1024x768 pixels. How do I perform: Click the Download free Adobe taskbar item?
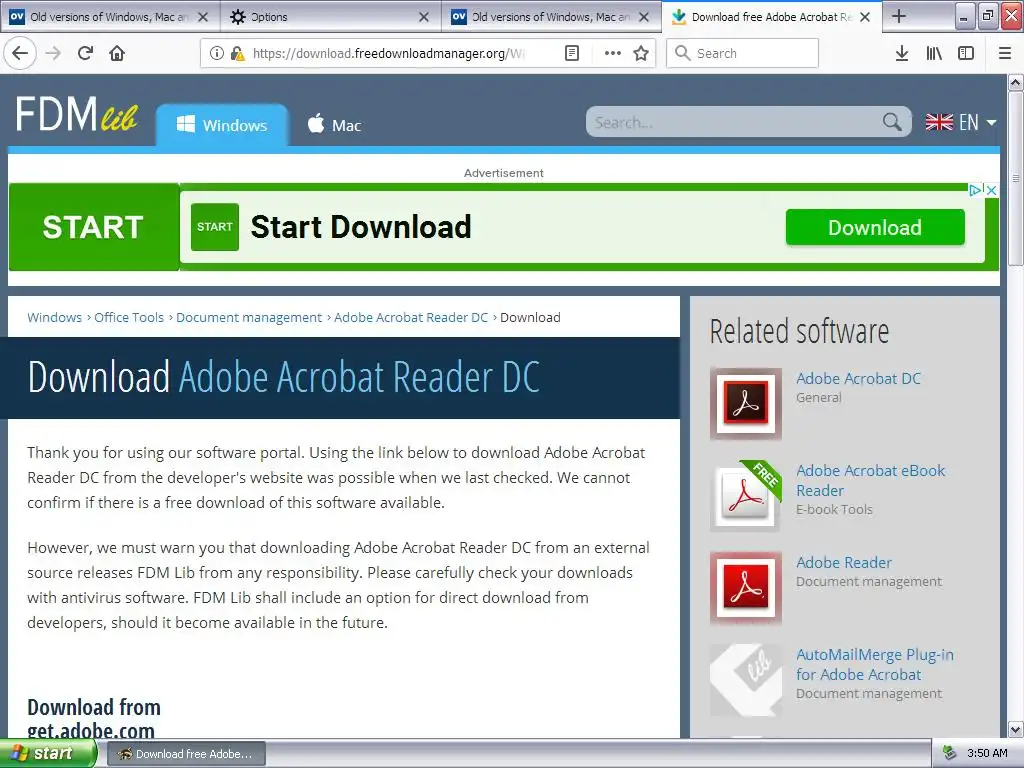186,754
